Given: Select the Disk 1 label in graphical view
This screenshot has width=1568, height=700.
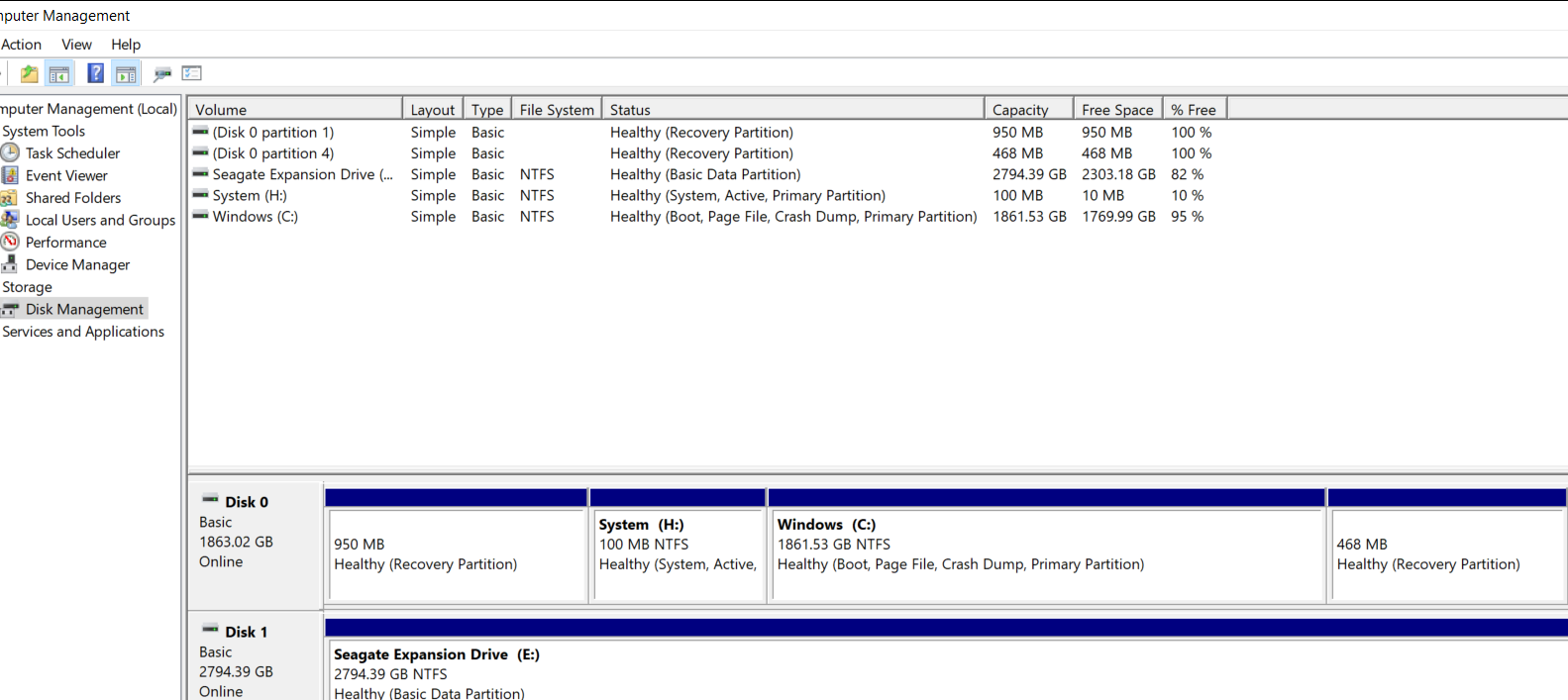Looking at the screenshot, I should click(x=246, y=632).
